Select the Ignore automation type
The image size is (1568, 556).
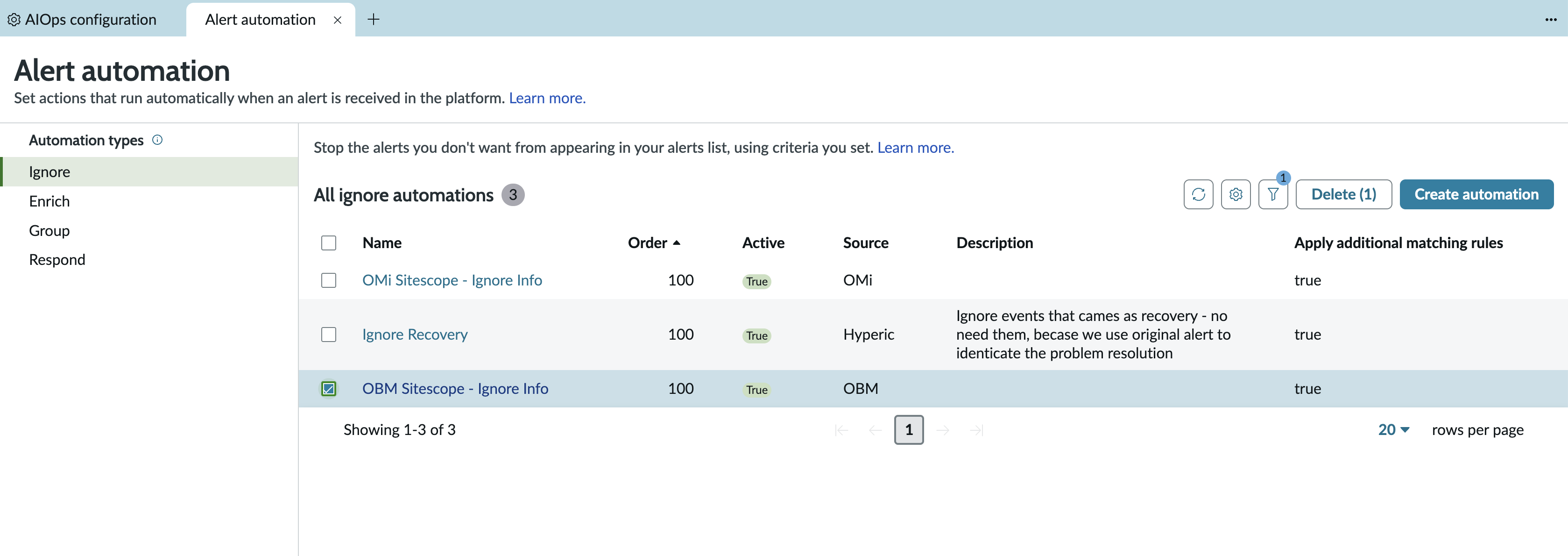pyautogui.click(x=150, y=172)
